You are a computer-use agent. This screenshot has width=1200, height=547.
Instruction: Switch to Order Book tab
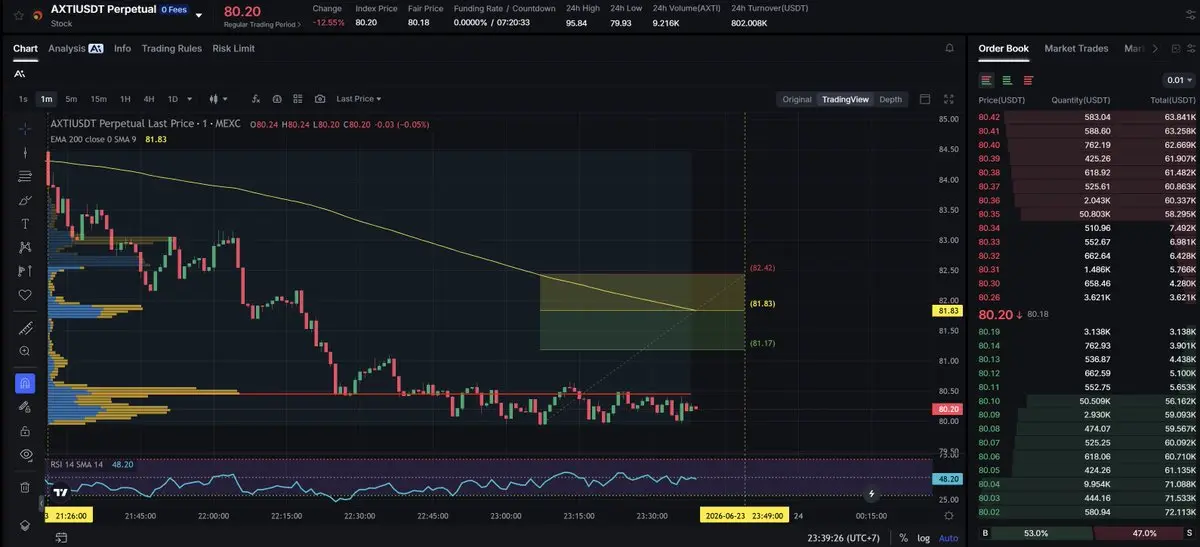click(x=1003, y=48)
